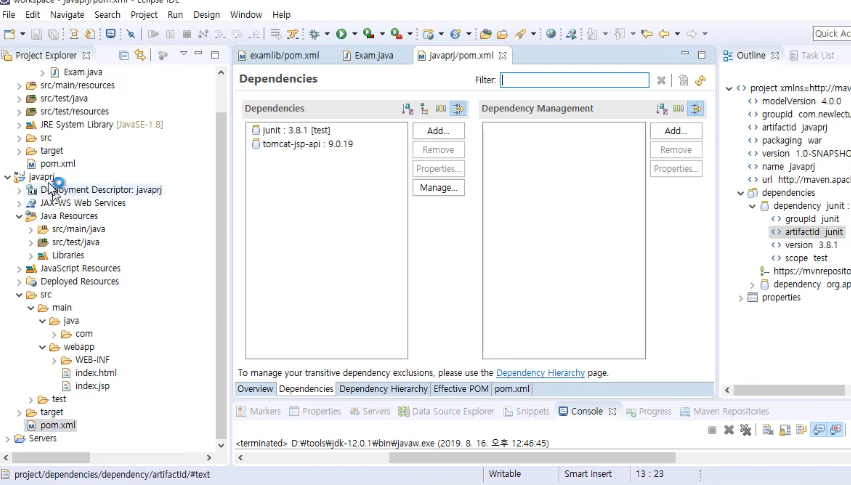The height and width of the screenshot is (485, 851).
Task: Expand the Deployed Resources tree node
Action: (19, 282)
